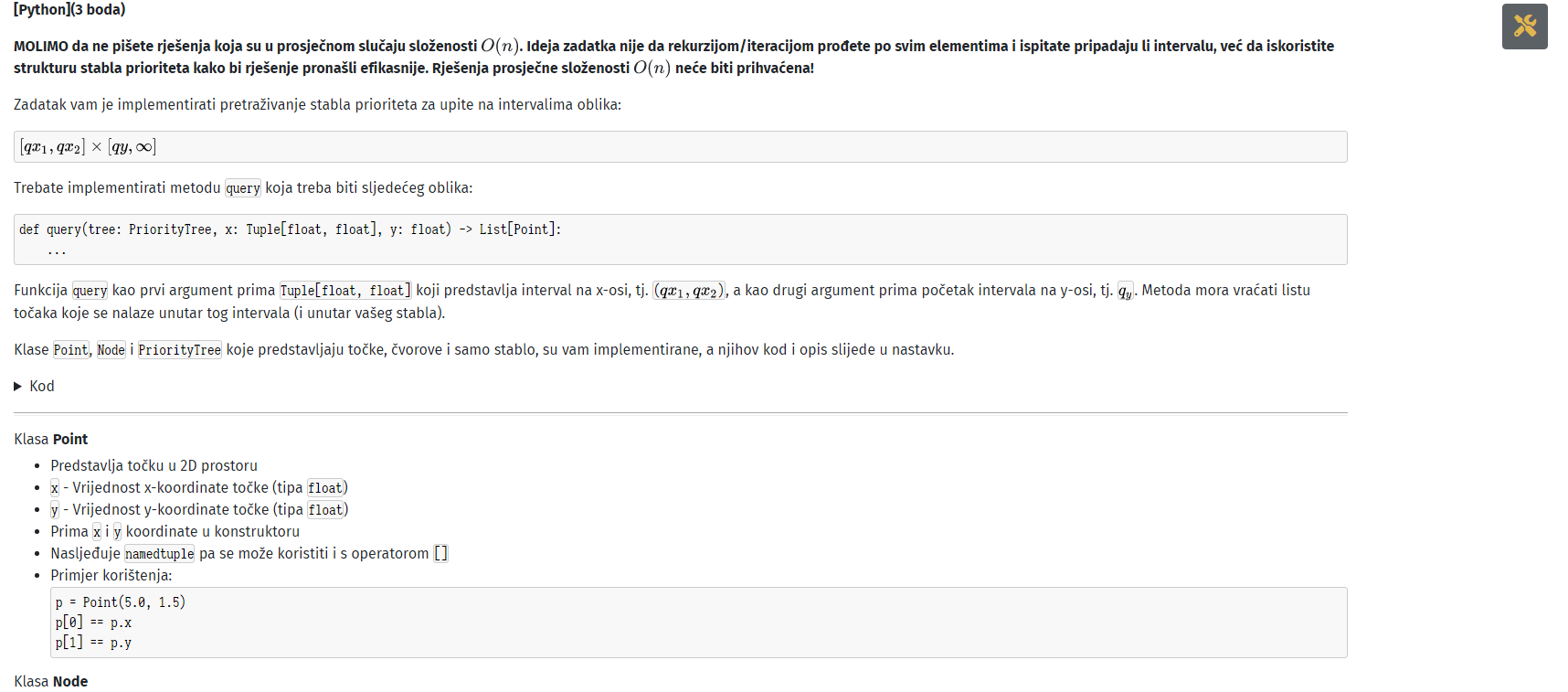Click the interval formula box with infinity symbol
1568x692 pixels.
tap(680, 147)
